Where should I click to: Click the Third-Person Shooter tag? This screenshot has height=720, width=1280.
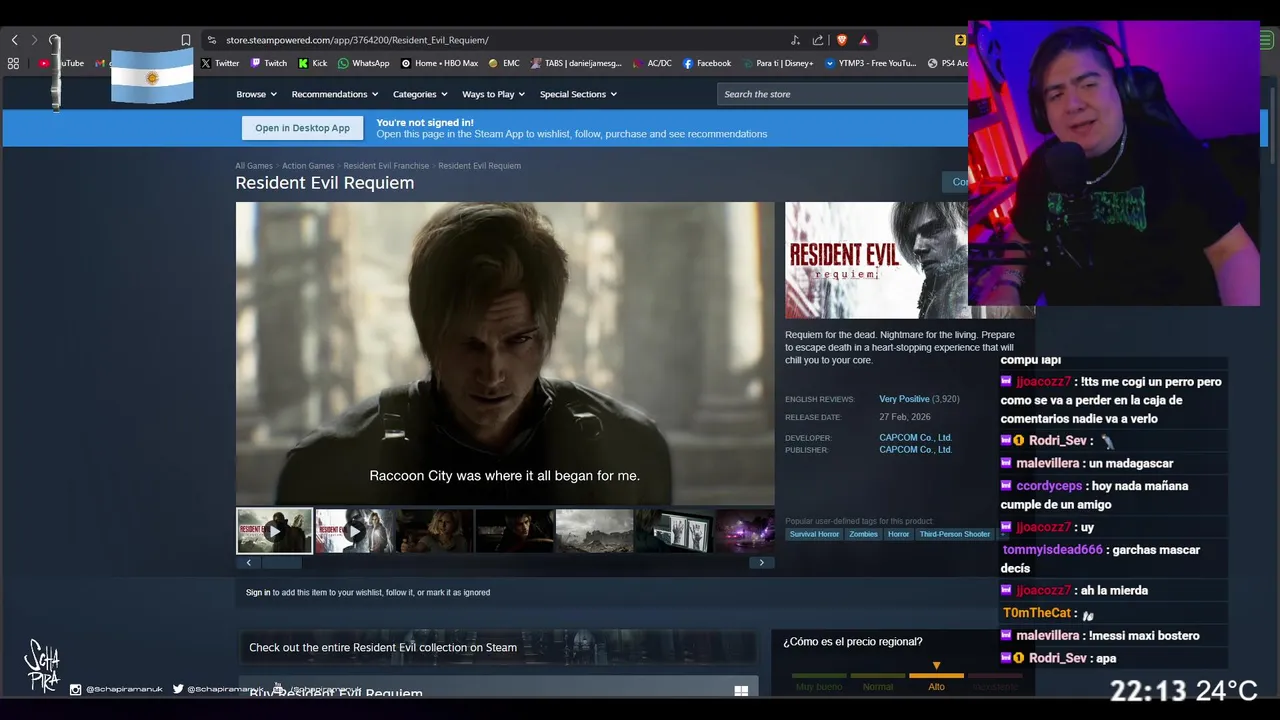pyautogui.click(x=955, y=534)
